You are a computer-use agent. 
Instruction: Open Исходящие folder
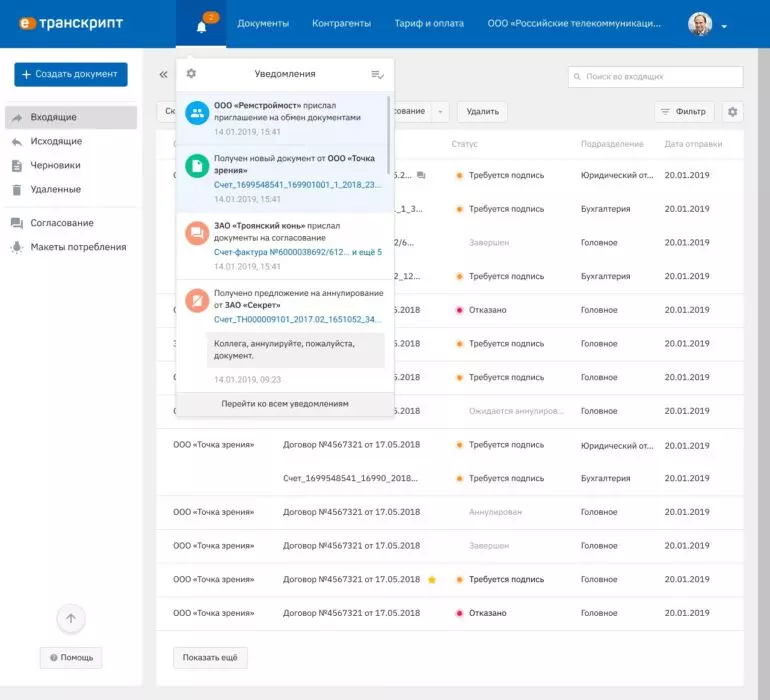pyautogui.click(x=56, y=141)
